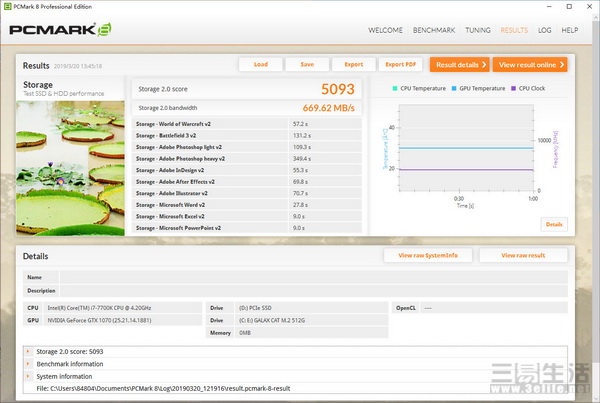The height and width of the screenshot is (403, 600).
Task: Click View raw SystemInfo
Action: [428, 255]
